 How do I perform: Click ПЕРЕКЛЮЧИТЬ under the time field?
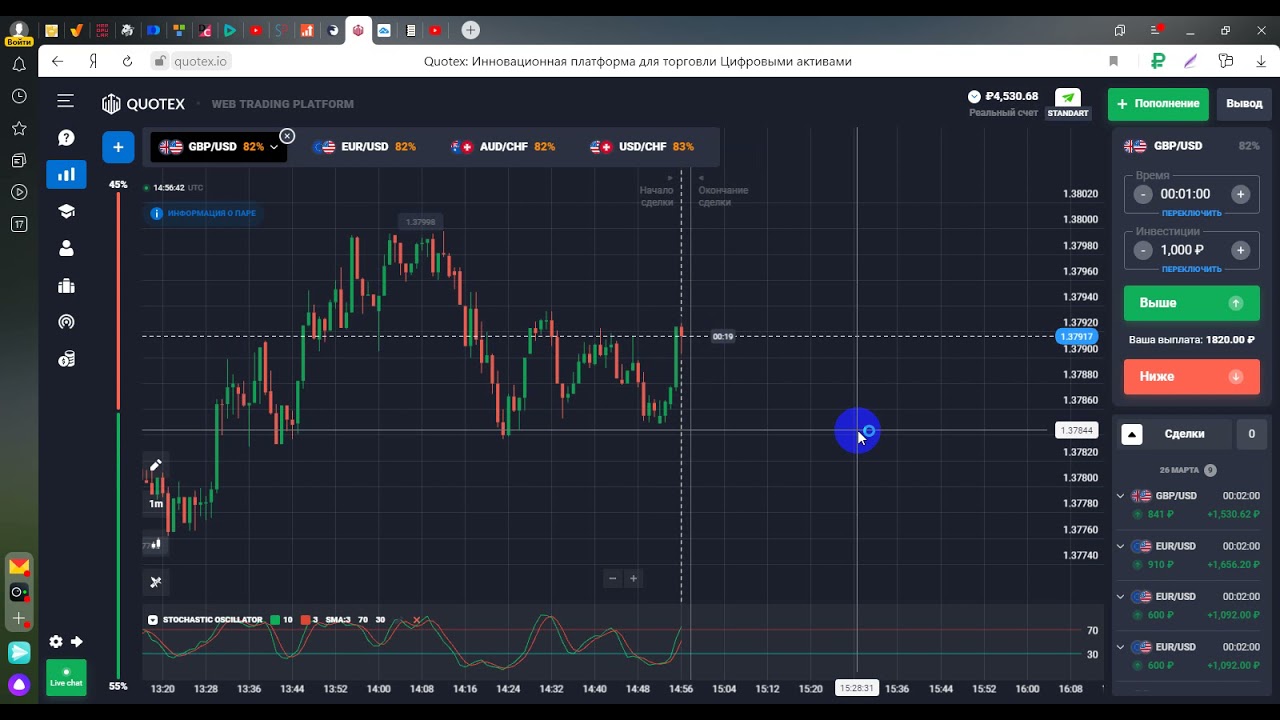(1191, 213)
